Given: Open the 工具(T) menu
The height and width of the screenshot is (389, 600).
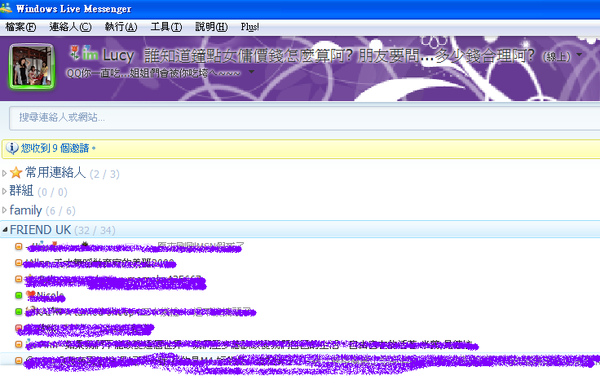Looking at the screenshot, I should tap(166, 27).
